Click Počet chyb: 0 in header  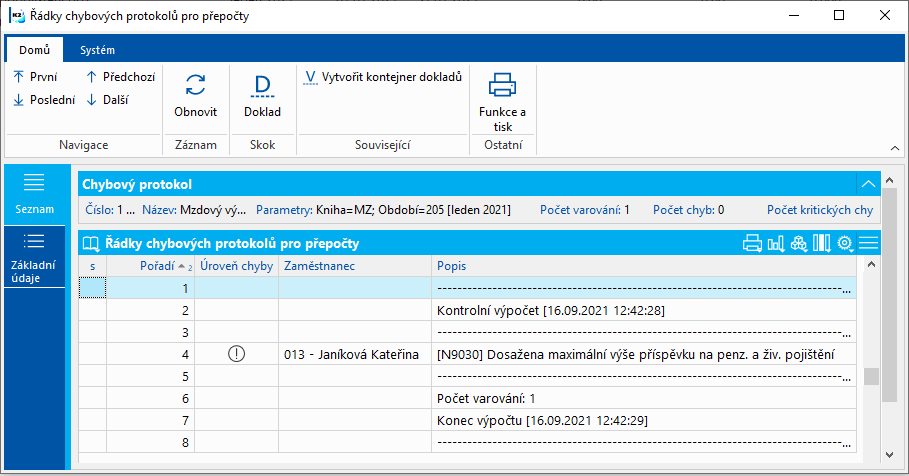point(689,210)
